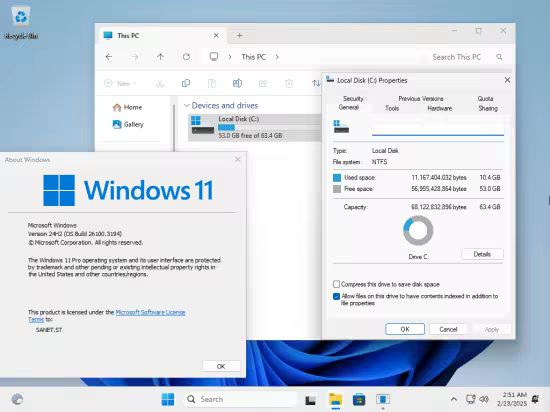Viewport: 550px width, 412px height.
Task: Refresh the This PC view
Action: click(x=186, y=57)
